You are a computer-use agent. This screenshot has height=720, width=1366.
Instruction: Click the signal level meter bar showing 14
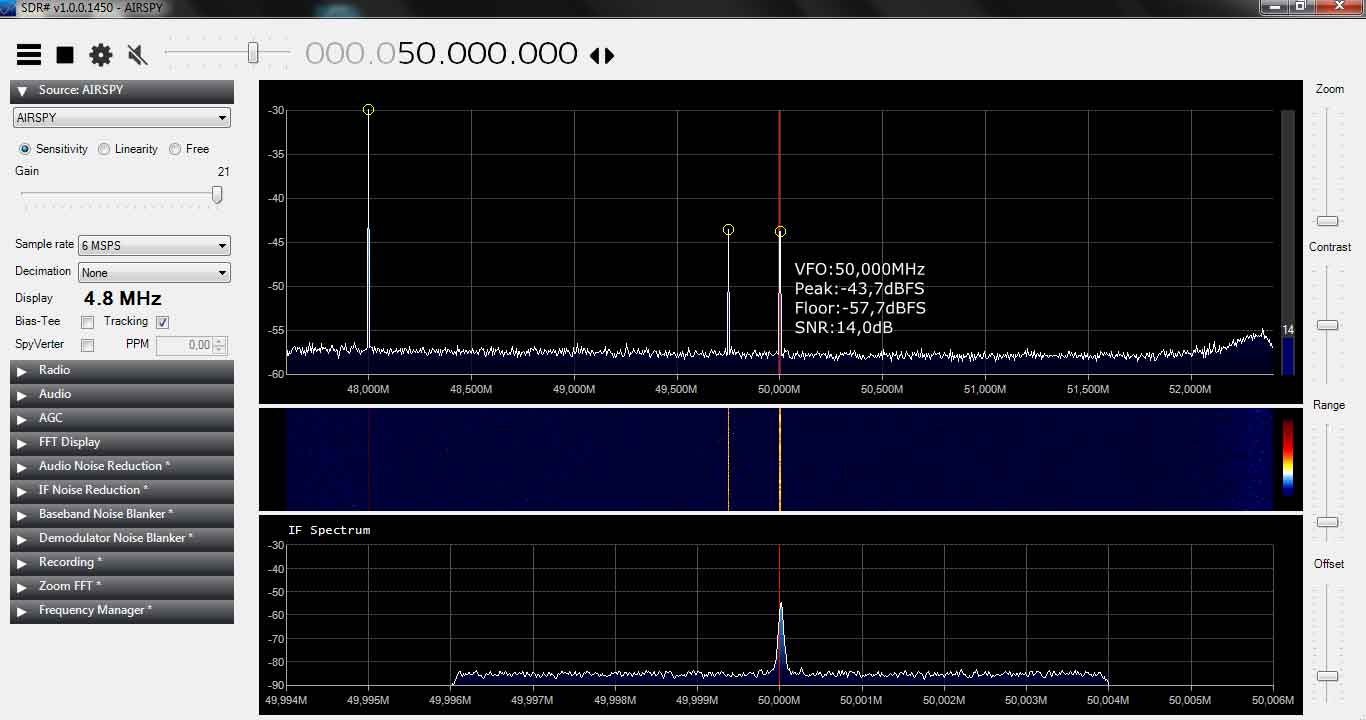click(1288, 243)
